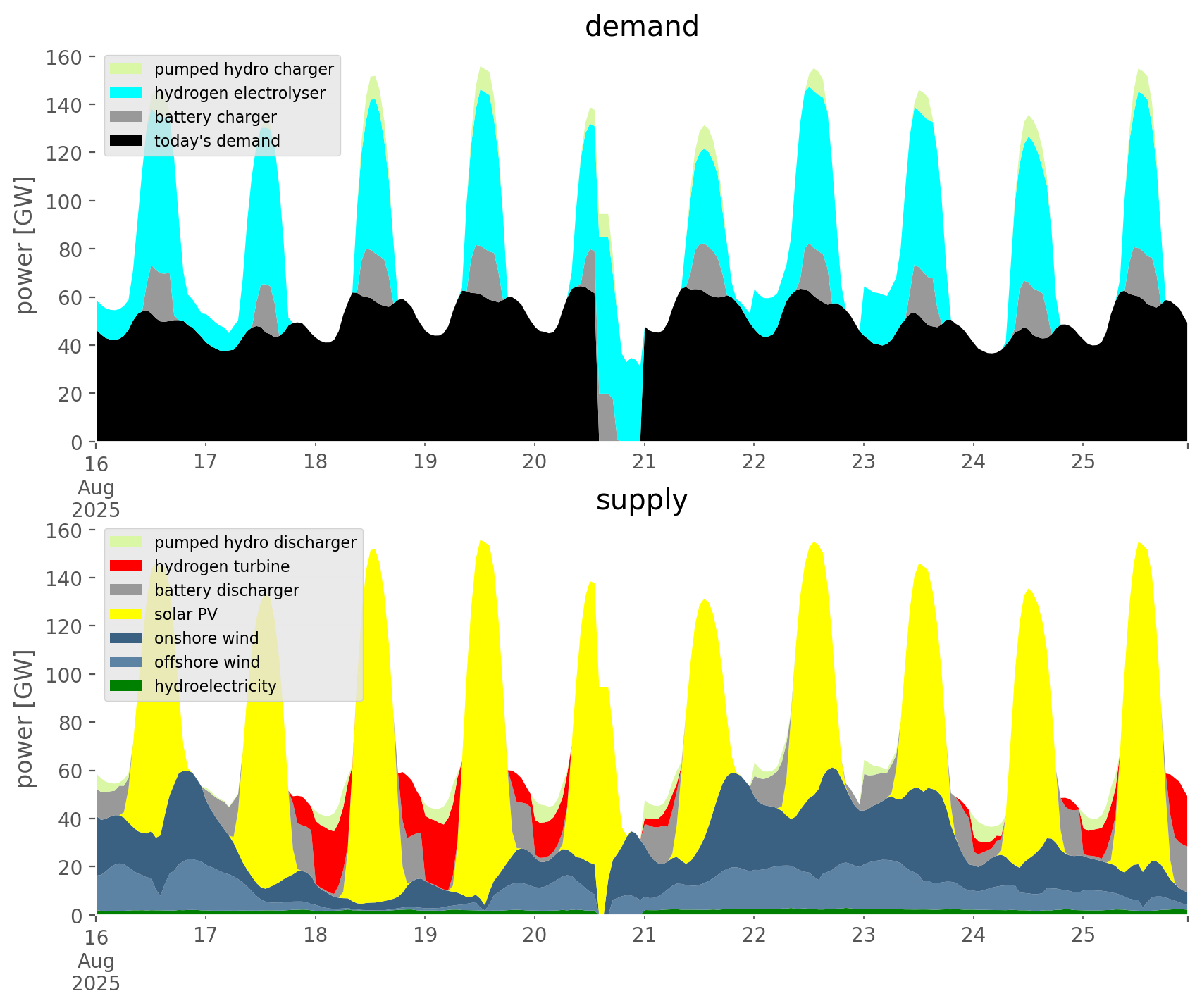Viewport: 1202px width, 1008px height.
Task: Click date tick 21 on demand chart axis
Action: tap(644, 462)
